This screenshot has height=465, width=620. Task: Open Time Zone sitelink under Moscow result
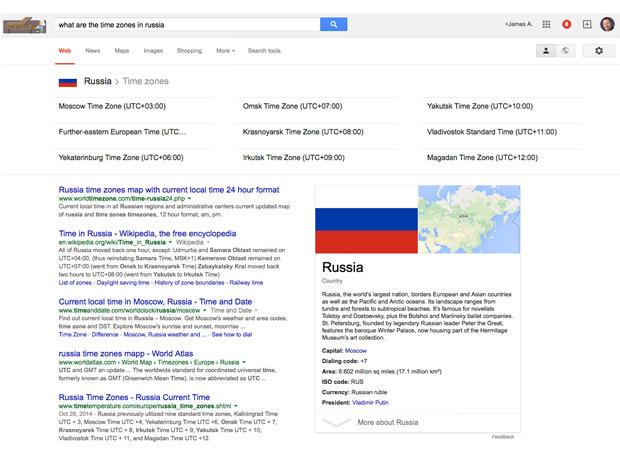[x=73, y=335]
